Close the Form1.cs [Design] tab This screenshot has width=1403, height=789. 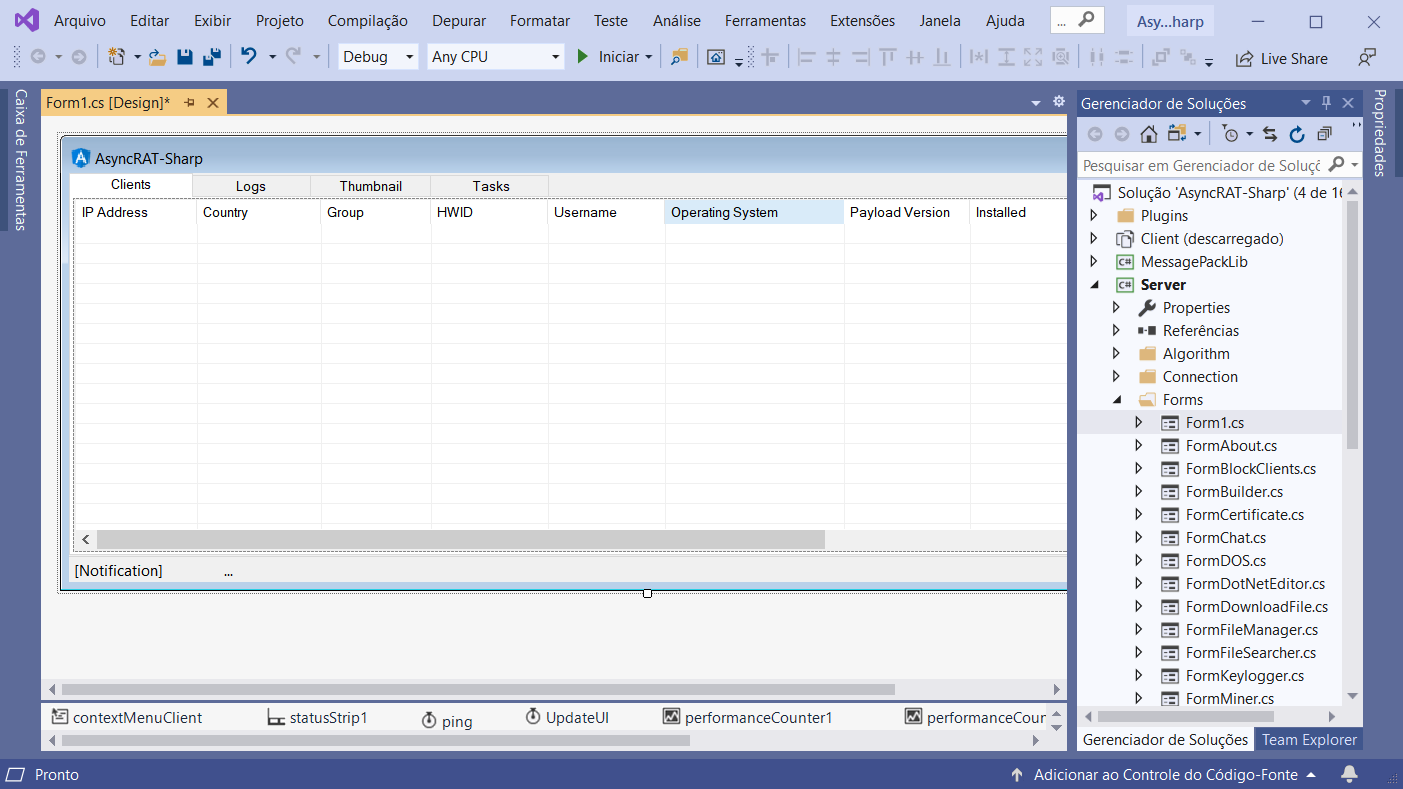tap(213, 102)
